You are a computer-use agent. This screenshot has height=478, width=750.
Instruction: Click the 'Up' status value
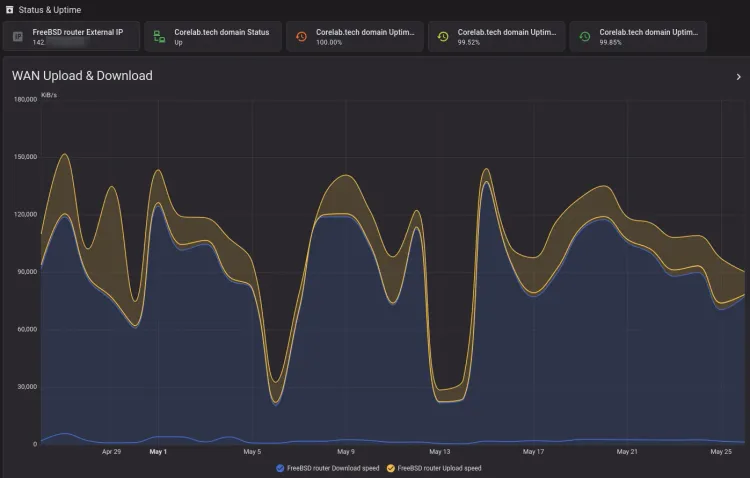point(178,43)
